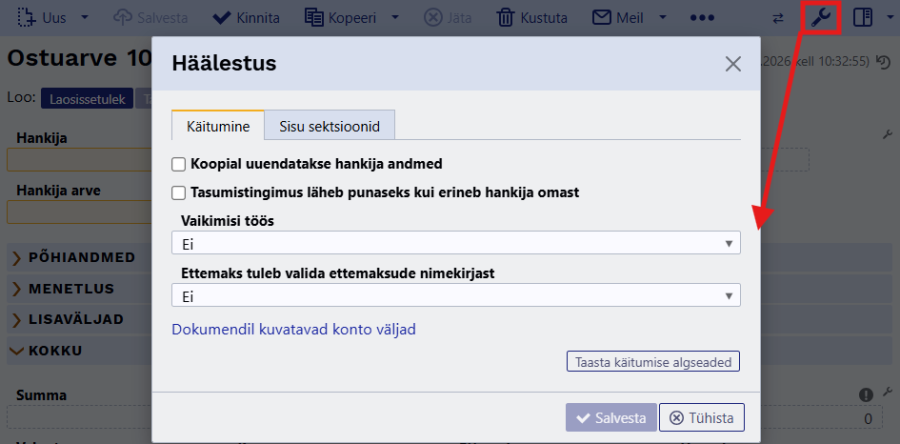The width and height of the screenshot is (900, 444).
Task: Click the small wrench beside Summa
Action: point(887,392)
